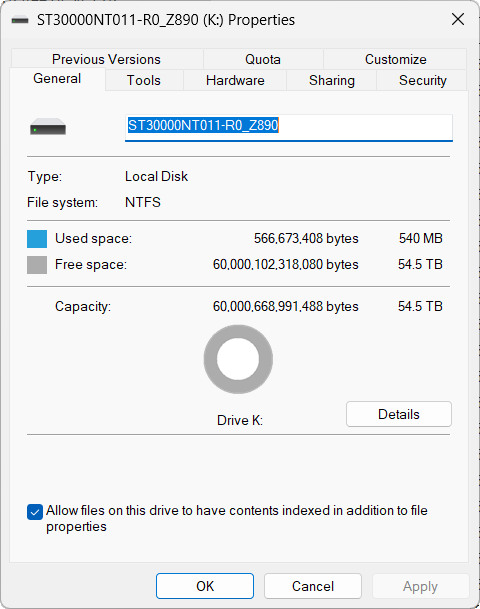480x609 pixels.
Task: Confirm with the OK button
Action: (x=205, y=586)
